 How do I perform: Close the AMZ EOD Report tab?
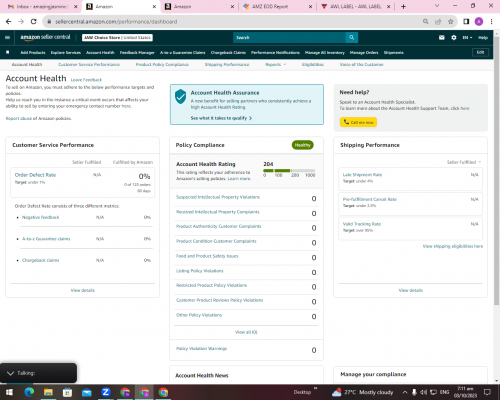310,7
